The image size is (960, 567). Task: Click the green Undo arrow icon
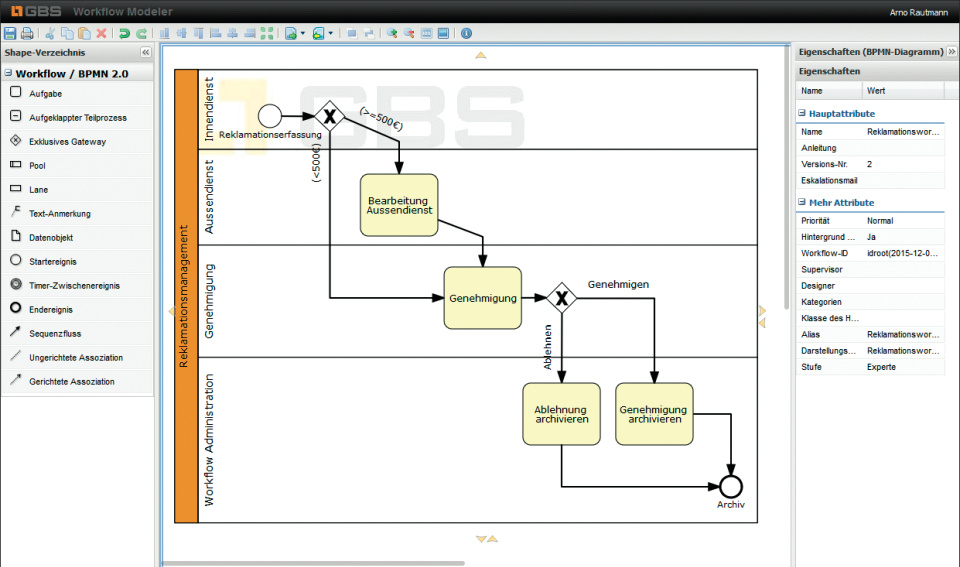(x=125, y=33)
